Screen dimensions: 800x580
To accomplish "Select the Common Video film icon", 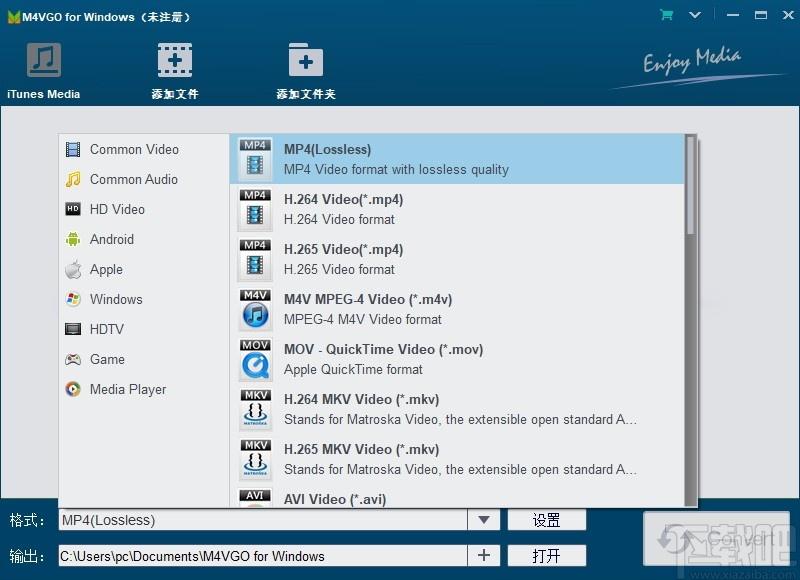I will coord(73,149).
